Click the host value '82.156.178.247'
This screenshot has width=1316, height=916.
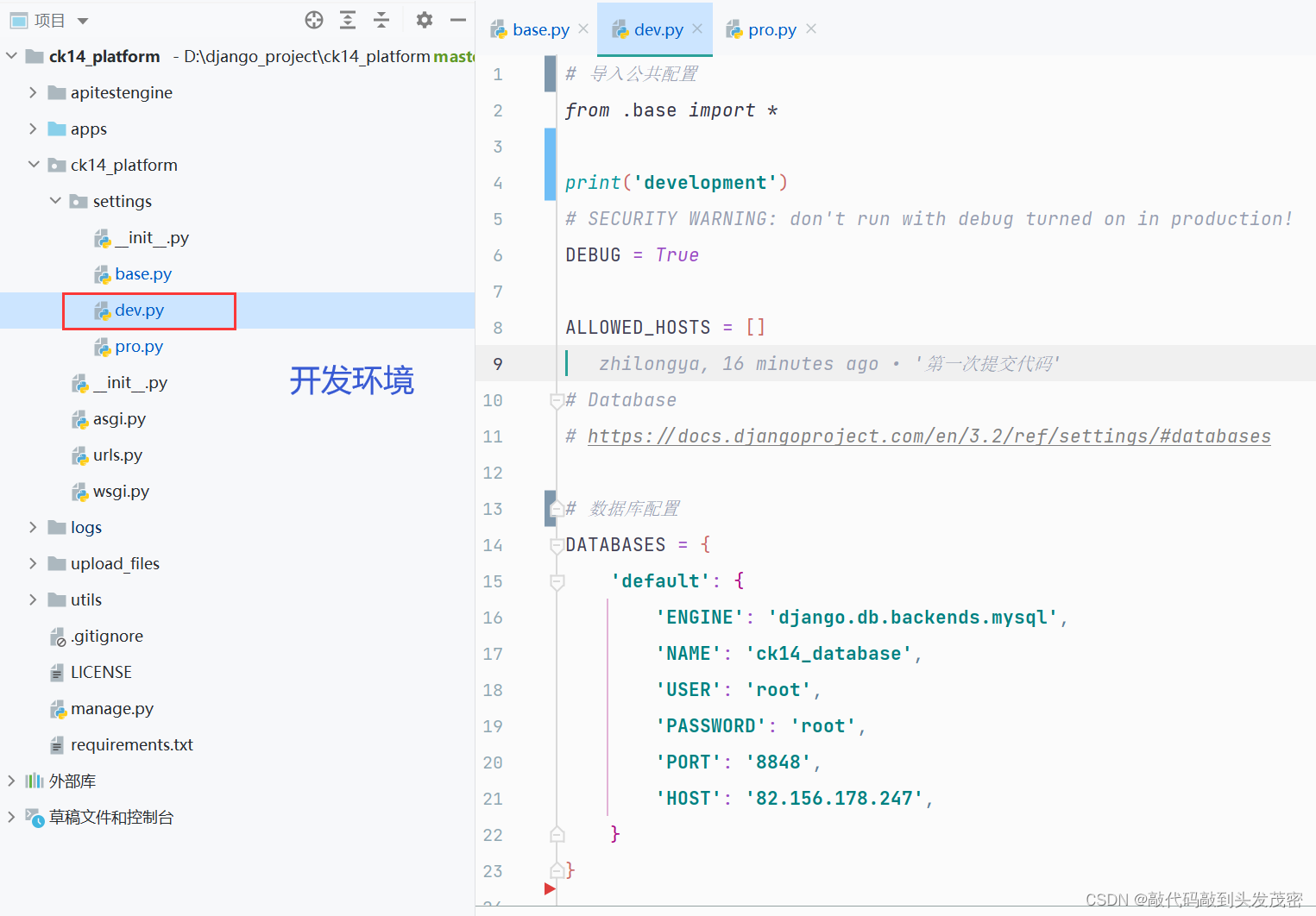coord(834,799)
